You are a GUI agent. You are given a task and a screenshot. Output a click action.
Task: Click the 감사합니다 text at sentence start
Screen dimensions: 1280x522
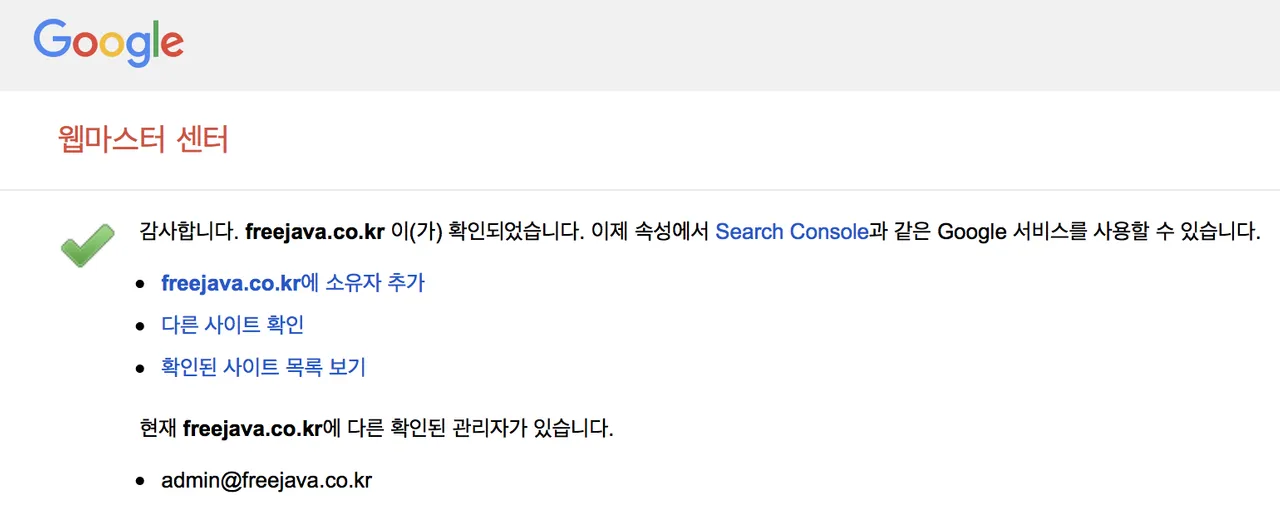pos(189,232)
